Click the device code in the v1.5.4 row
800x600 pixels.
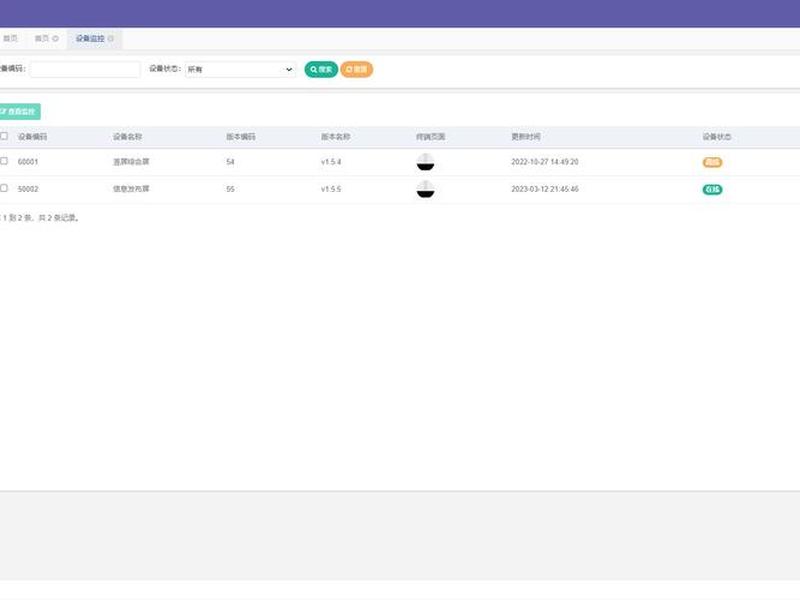pos(28,162)
